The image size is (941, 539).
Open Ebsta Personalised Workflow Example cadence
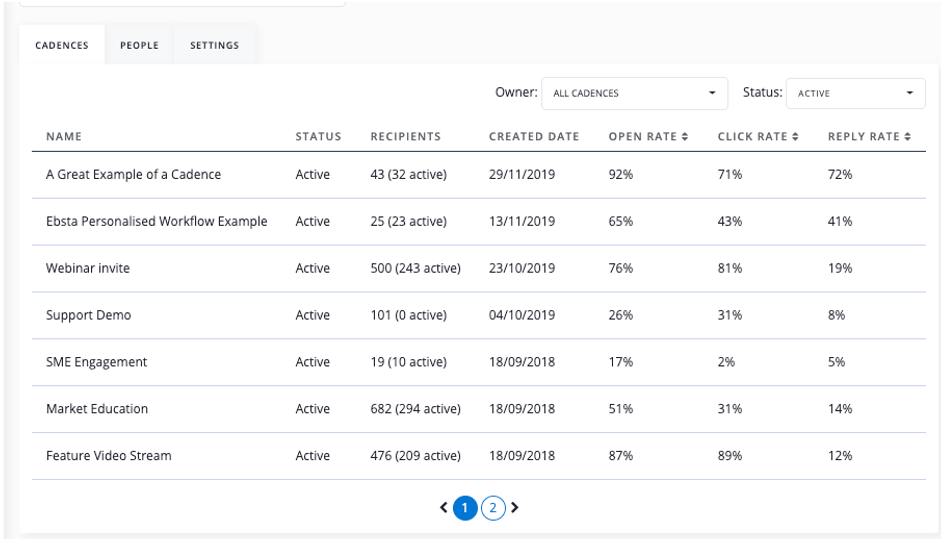[x=156, y=222]
